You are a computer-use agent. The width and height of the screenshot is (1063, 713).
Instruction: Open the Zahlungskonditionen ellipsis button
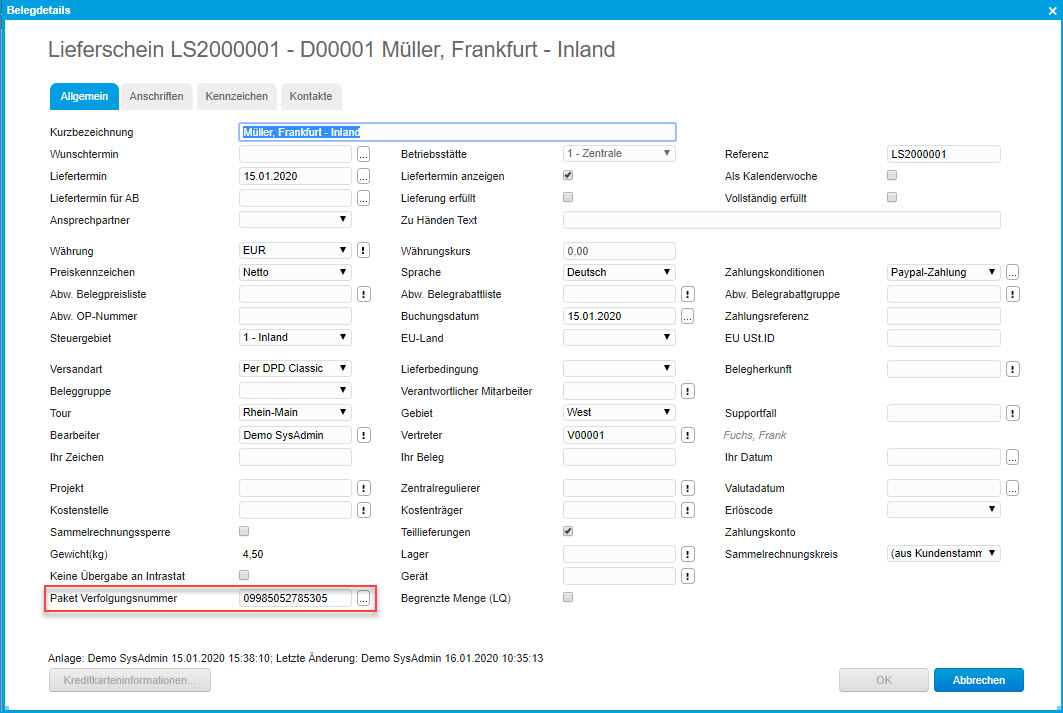[1012, 272]
